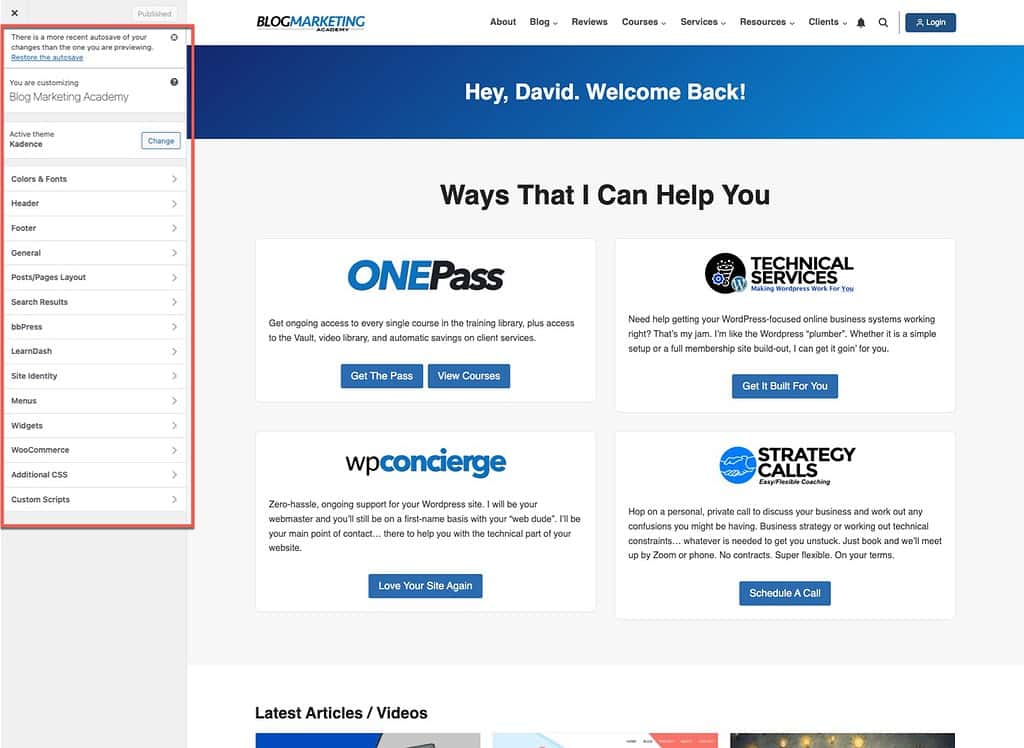Open the Custom Scripts section
The width and height of the screenshot is (1024, 748).
click(95, 499)
